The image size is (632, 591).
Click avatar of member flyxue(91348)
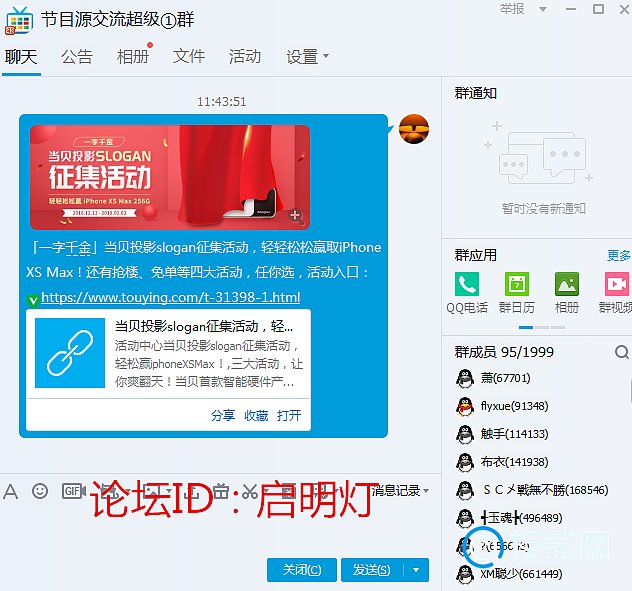tap(465, 406)
